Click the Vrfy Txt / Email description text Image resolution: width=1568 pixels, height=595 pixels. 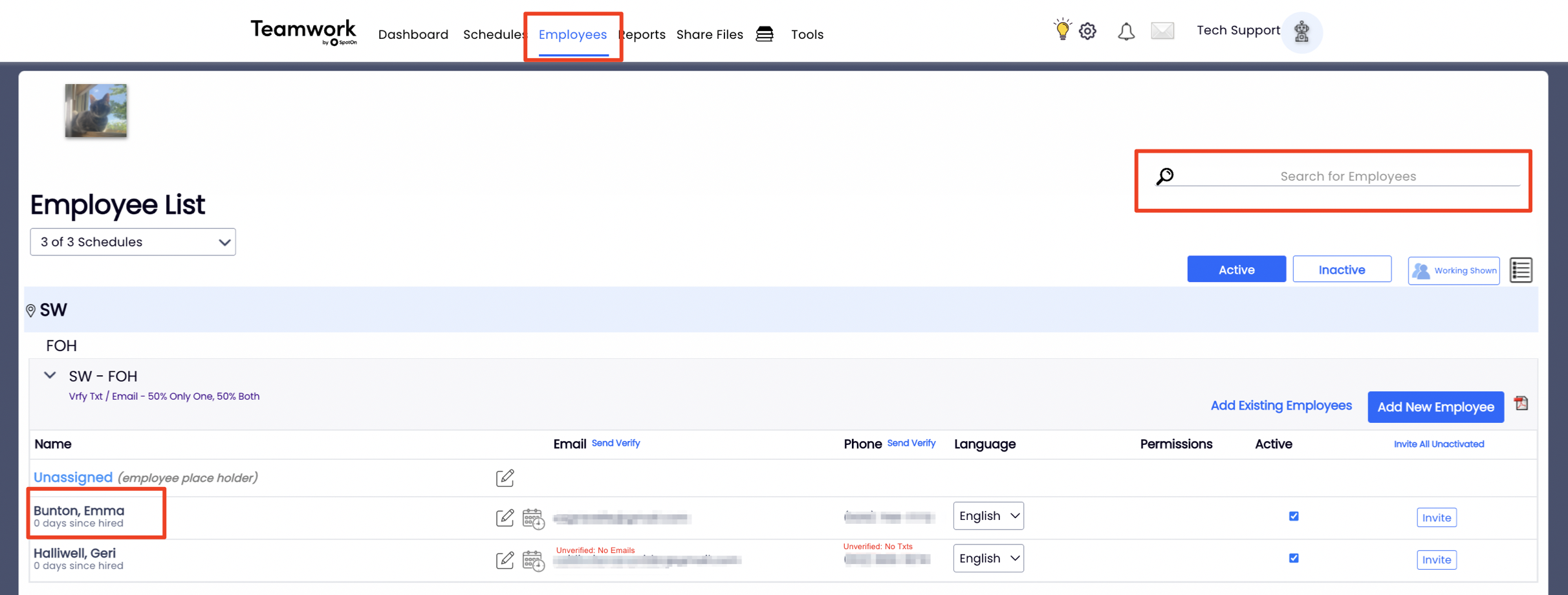click(164, 396)
